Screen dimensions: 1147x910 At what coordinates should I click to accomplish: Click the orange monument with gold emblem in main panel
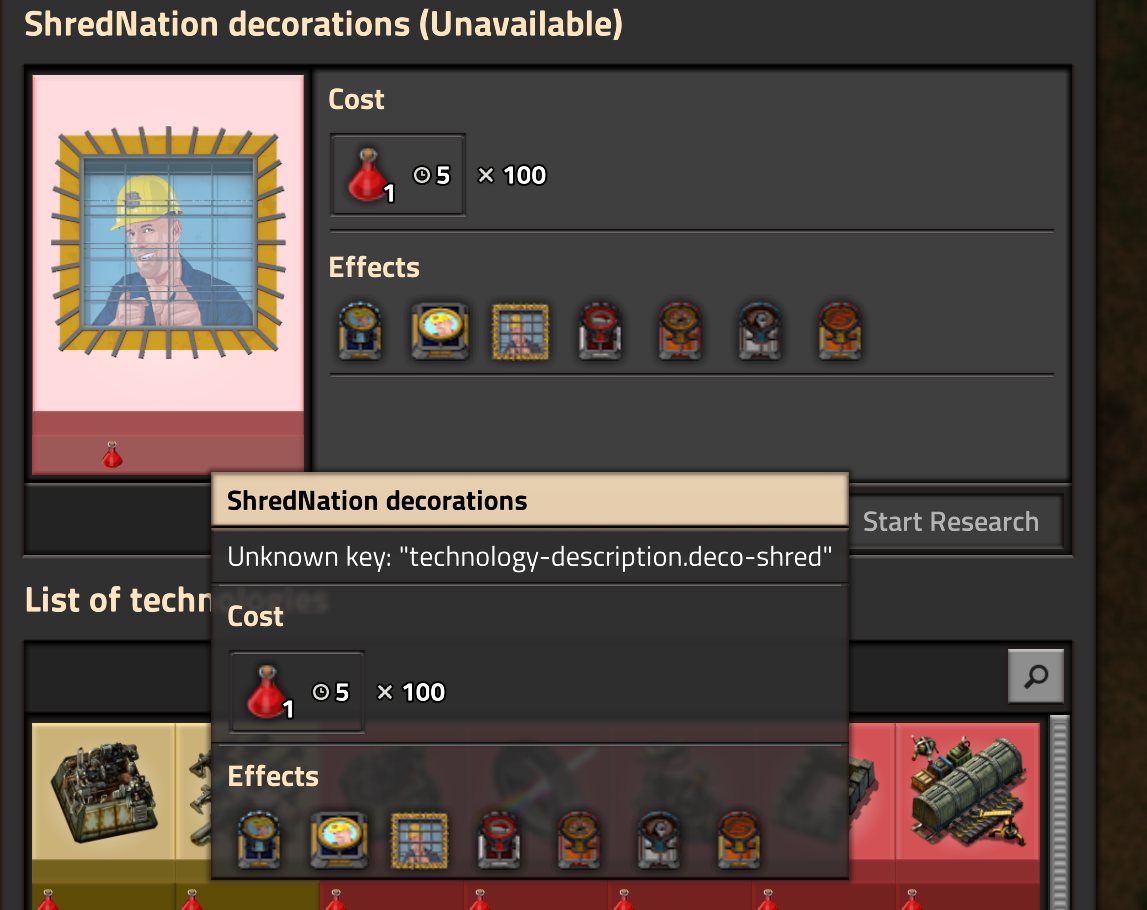(680, 331)
